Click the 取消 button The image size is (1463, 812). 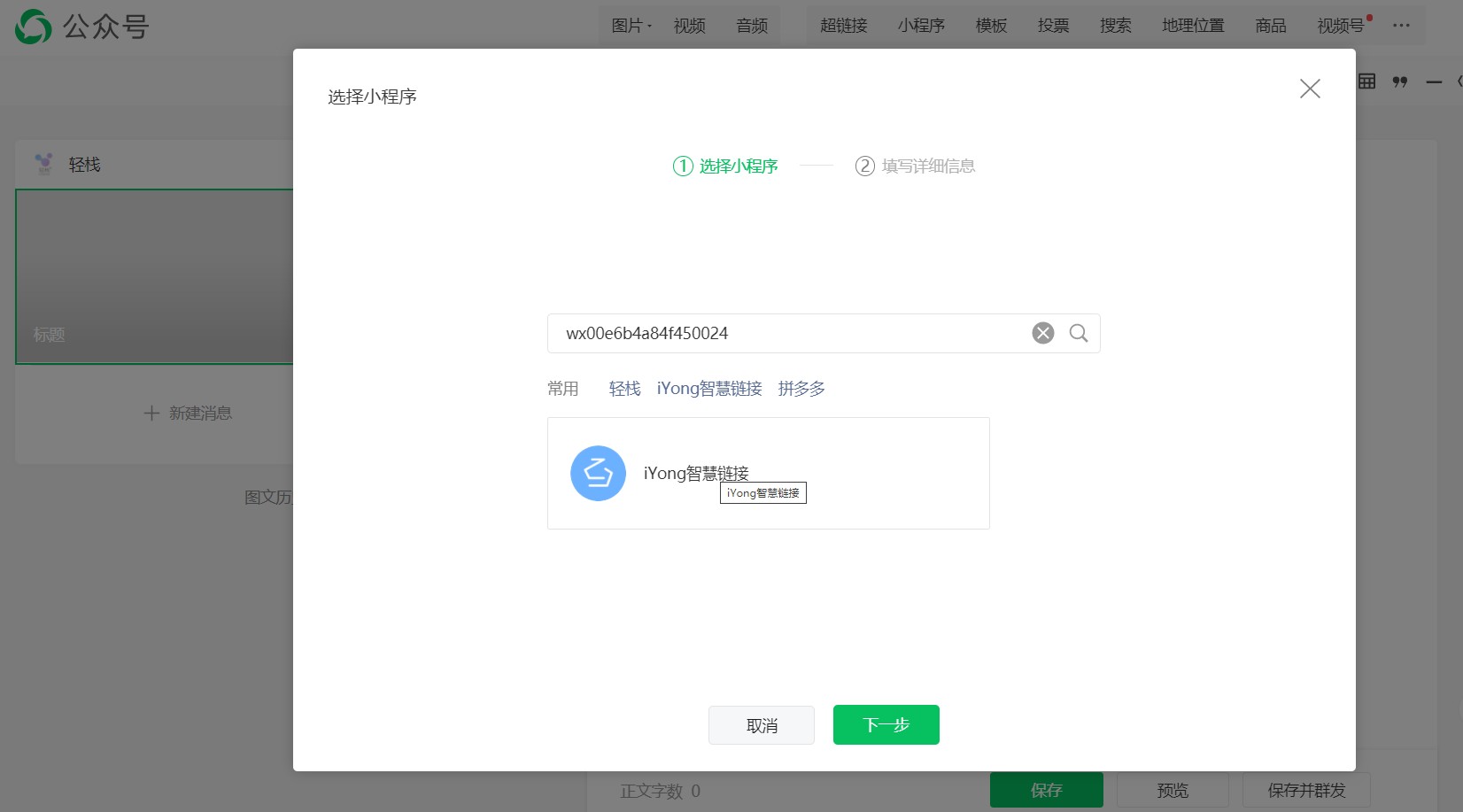(x=762, y=725)
